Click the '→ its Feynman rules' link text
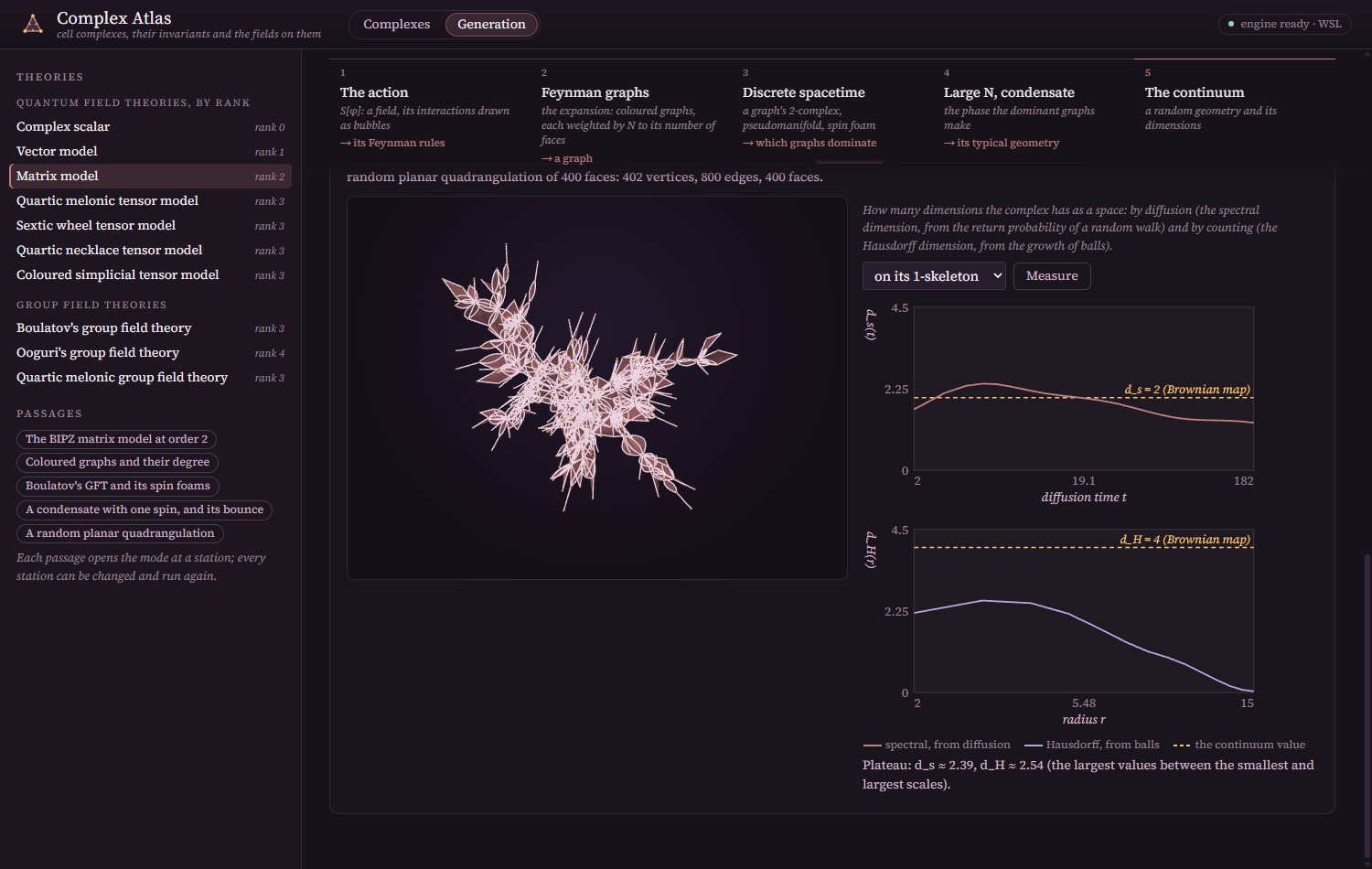 pyautogui.click(x=392, y=143)
